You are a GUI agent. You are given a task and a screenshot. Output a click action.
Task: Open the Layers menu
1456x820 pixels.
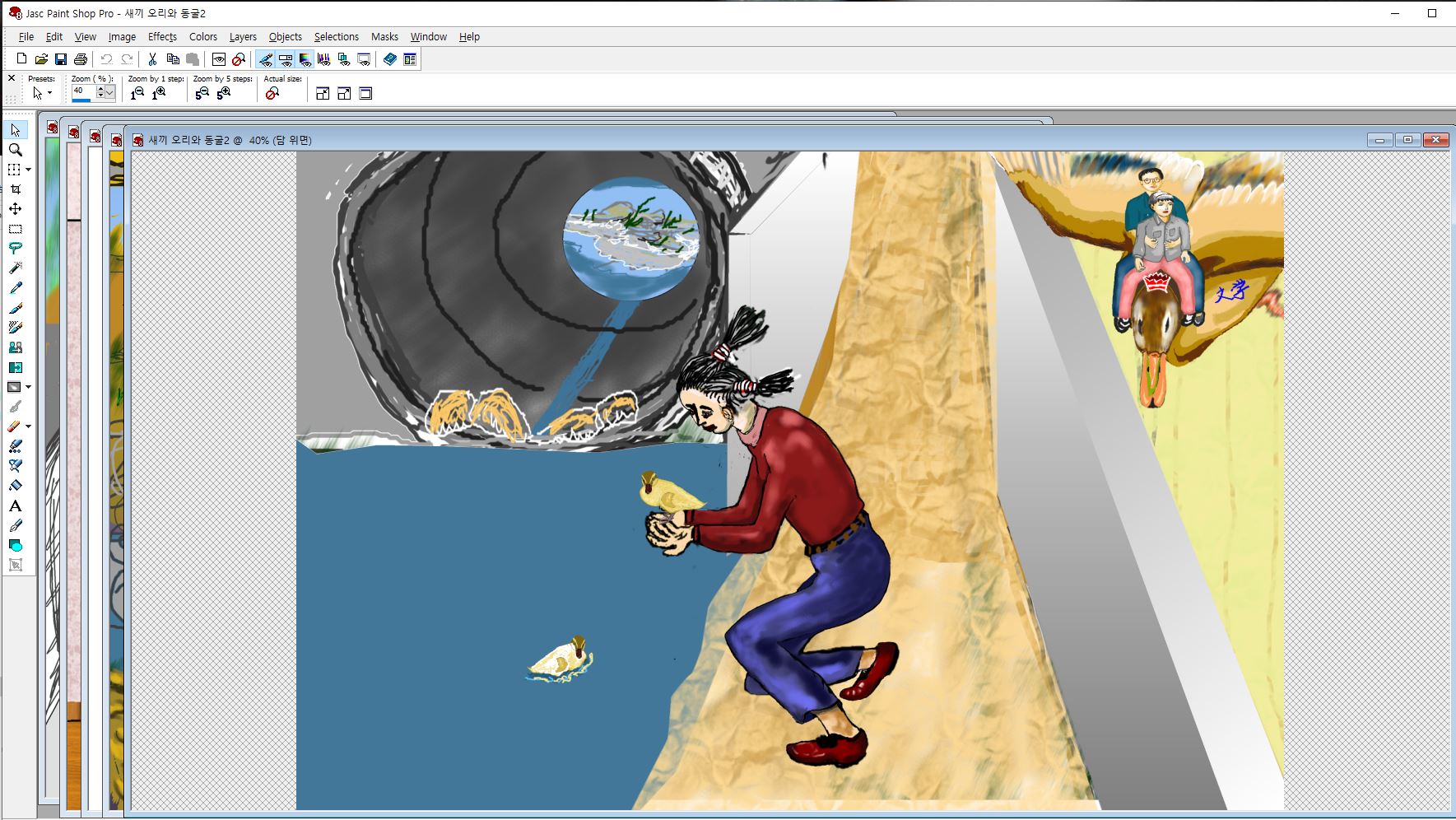(x=242, y=37)
